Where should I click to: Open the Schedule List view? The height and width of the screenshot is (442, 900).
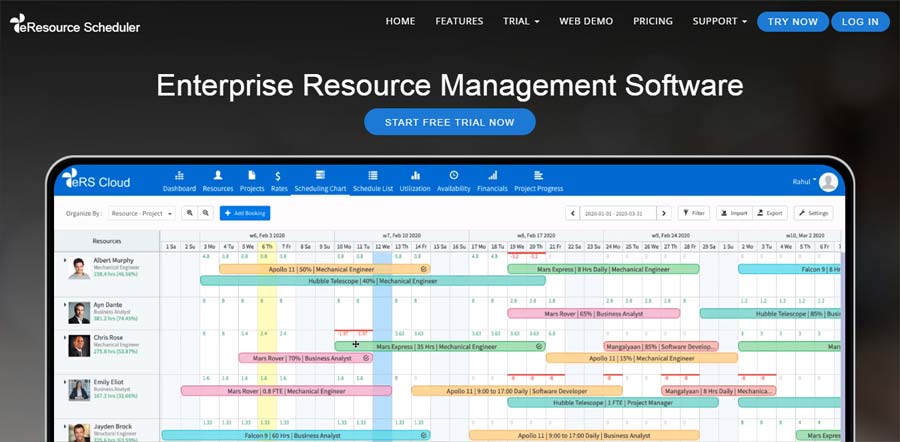373,181
